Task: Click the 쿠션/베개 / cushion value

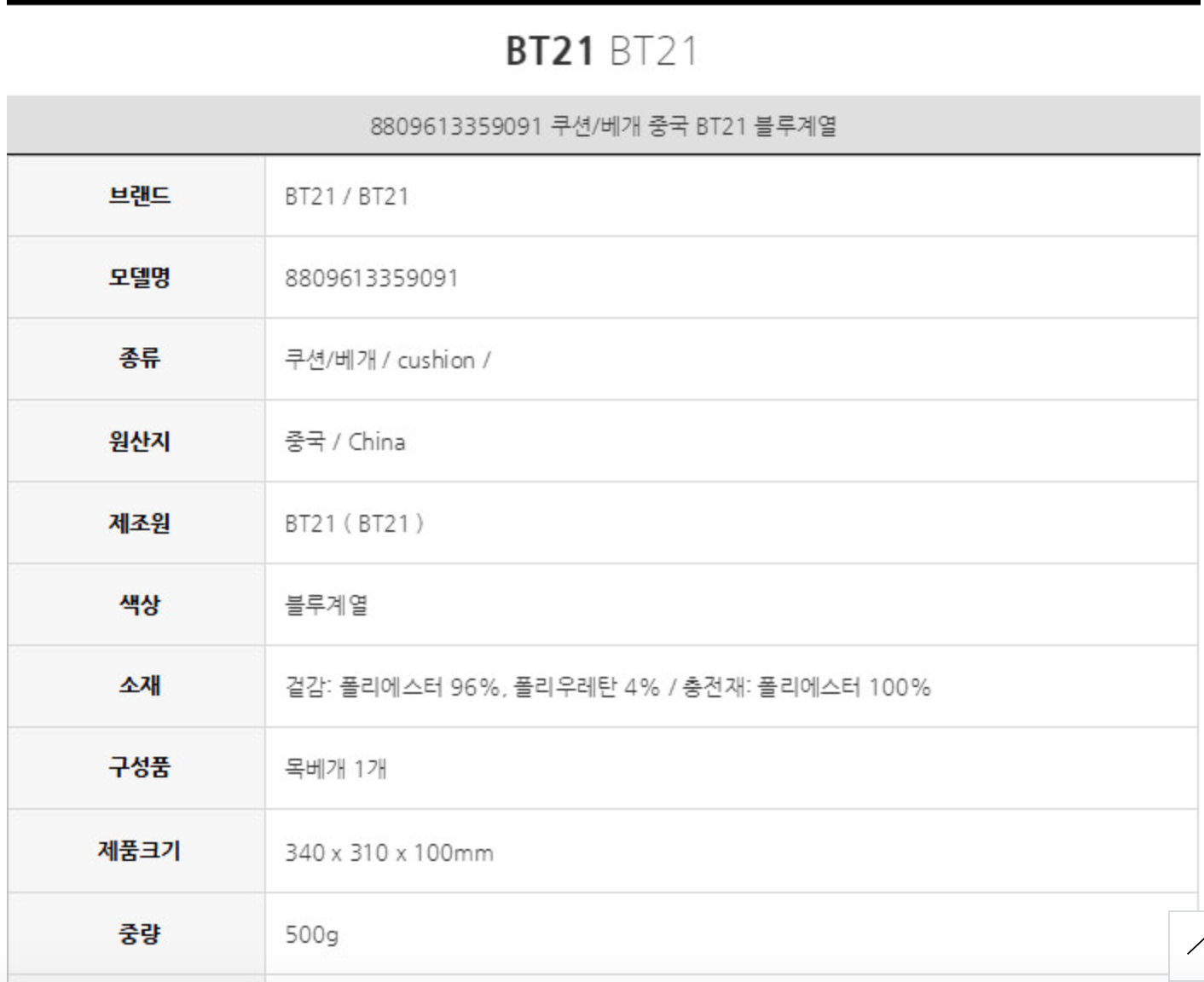Action: coord(387,361)
